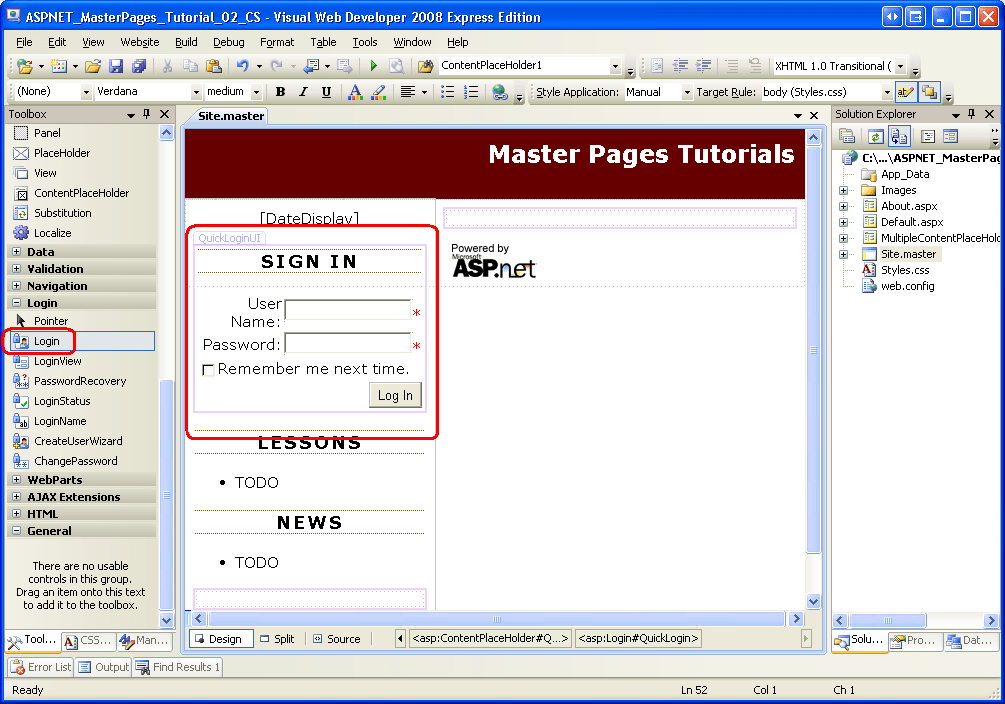This screenshot has width=1005, height=704.
Task: Open the font color picker swatch
Action: (355, 91)
